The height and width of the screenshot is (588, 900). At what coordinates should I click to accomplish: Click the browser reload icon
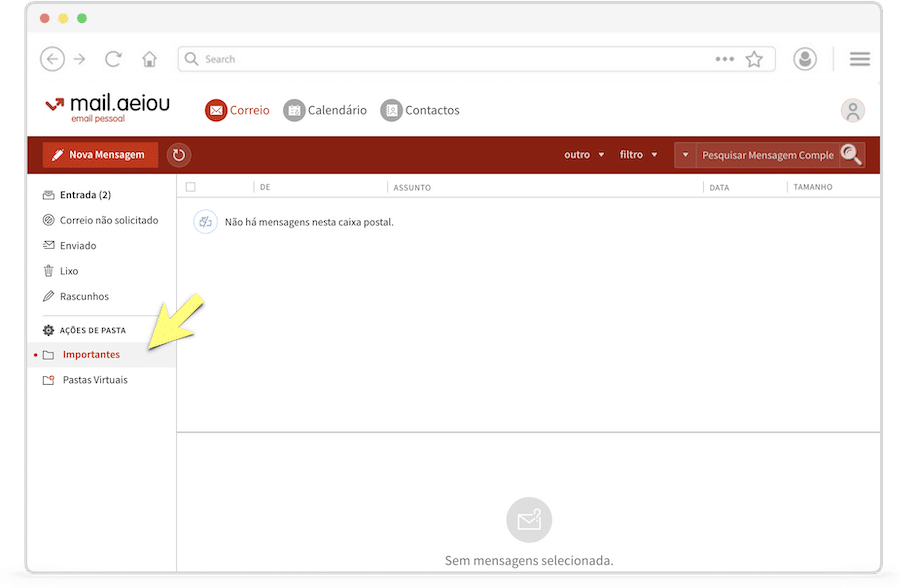click(x=113, y=60)
